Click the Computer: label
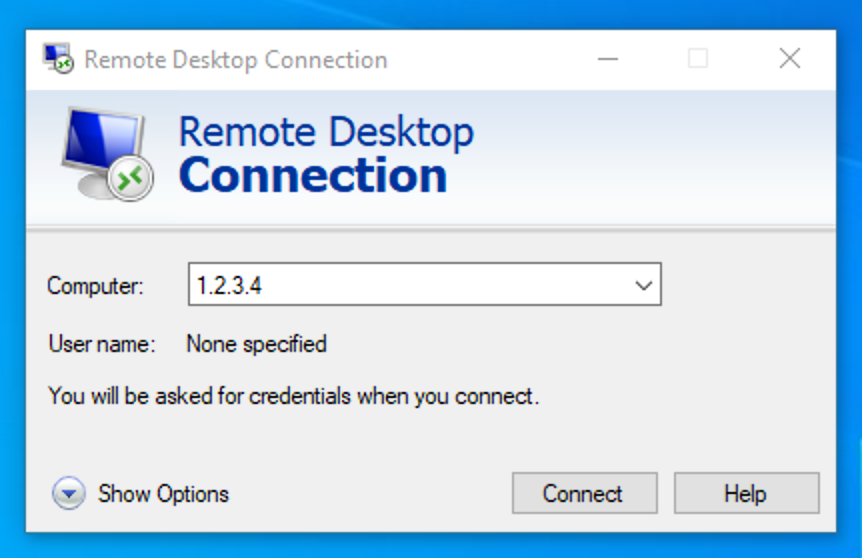The height and width of the screenshot is (558, 862). tap(95, 286)
